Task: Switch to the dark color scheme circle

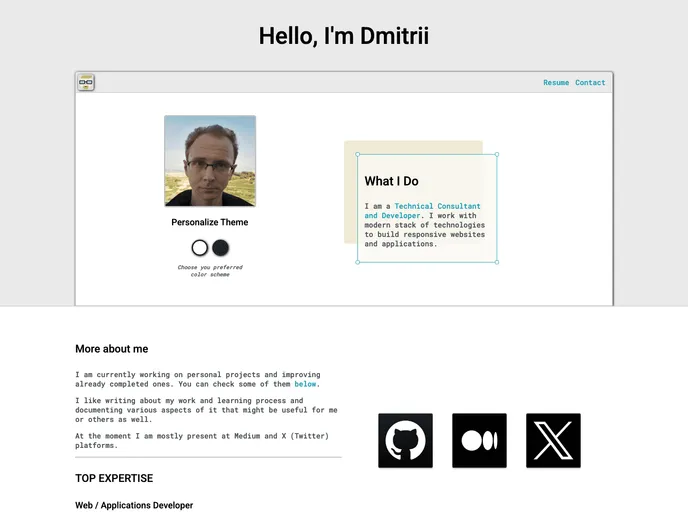Action: click(x=221, y=248)
